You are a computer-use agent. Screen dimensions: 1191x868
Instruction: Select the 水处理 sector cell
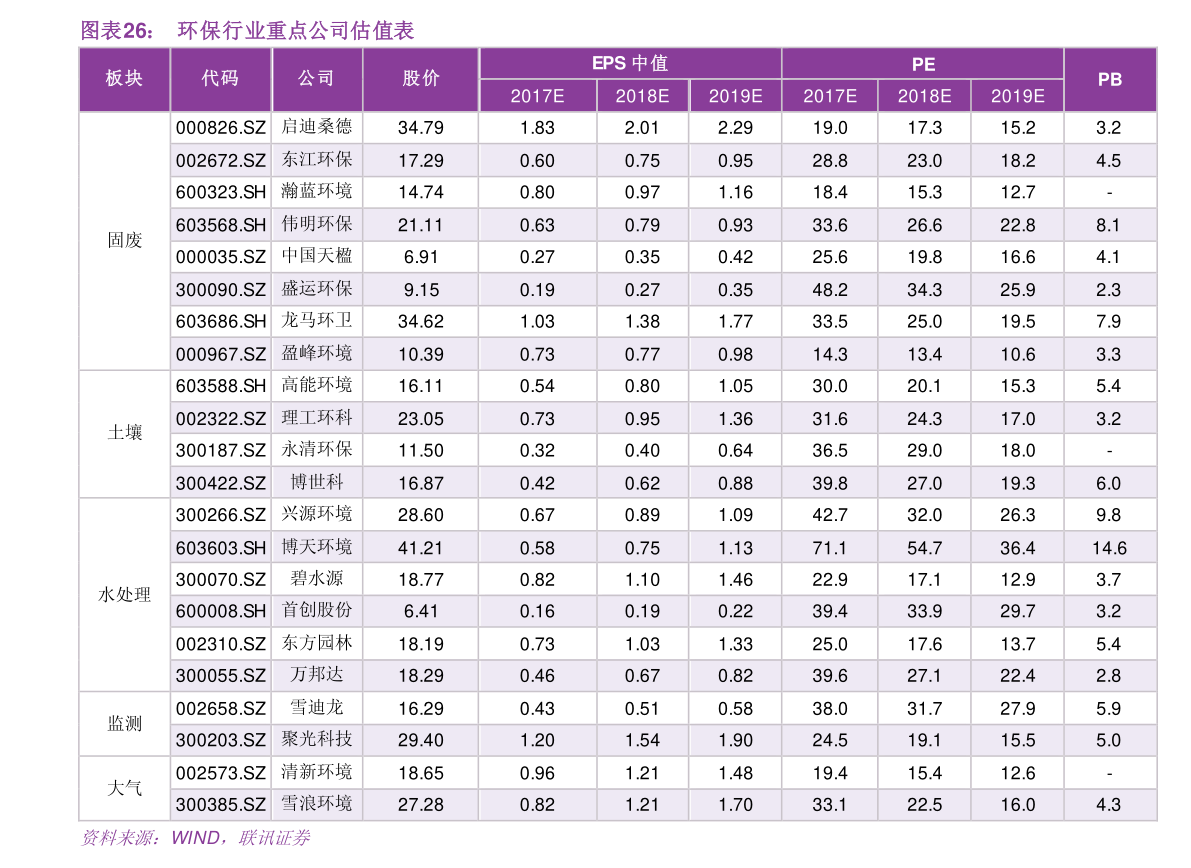tap(125, 595)
